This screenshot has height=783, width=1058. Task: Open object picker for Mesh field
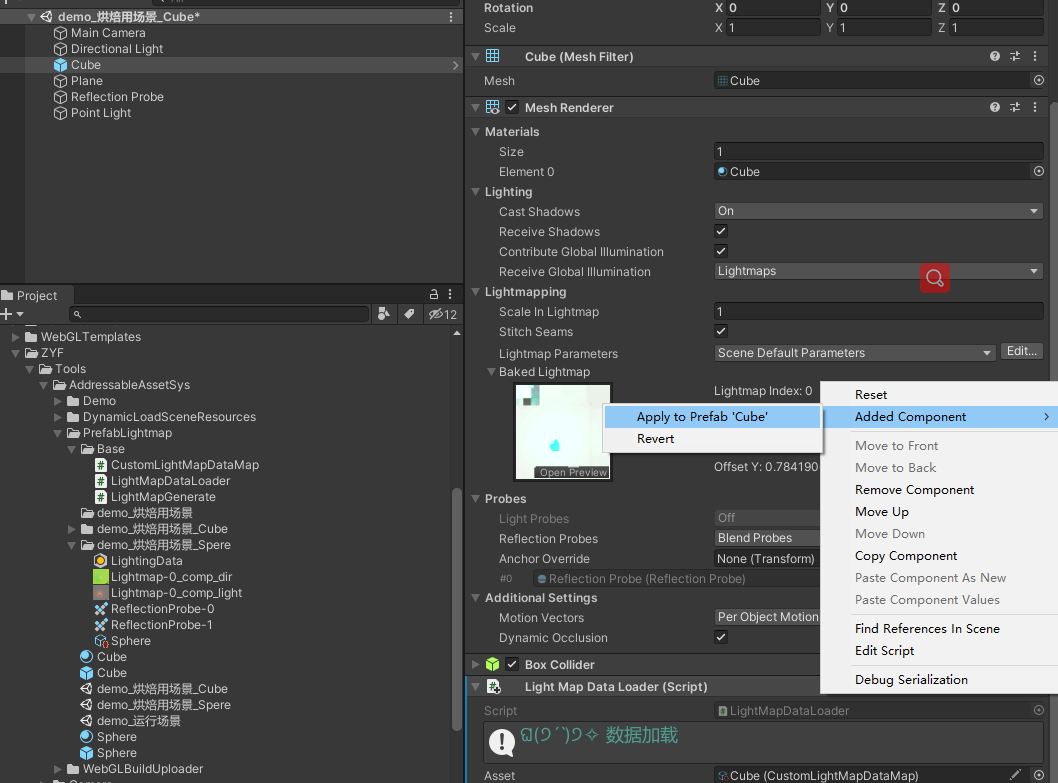[1038, 80]
